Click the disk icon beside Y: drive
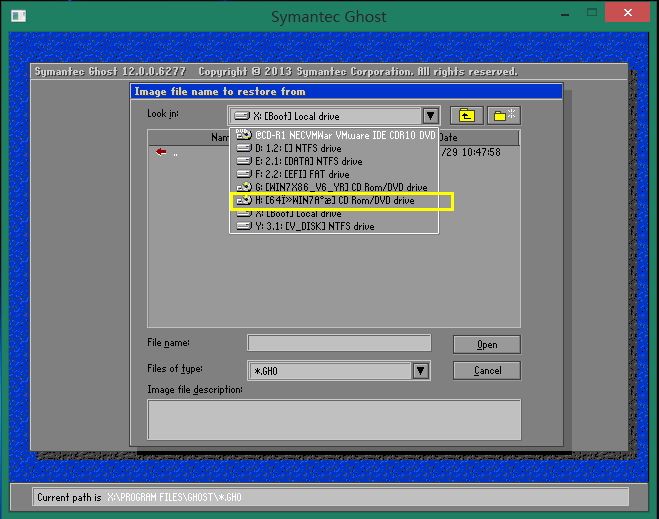This screenshot has height=519, width=659. [x=244, y=226]
